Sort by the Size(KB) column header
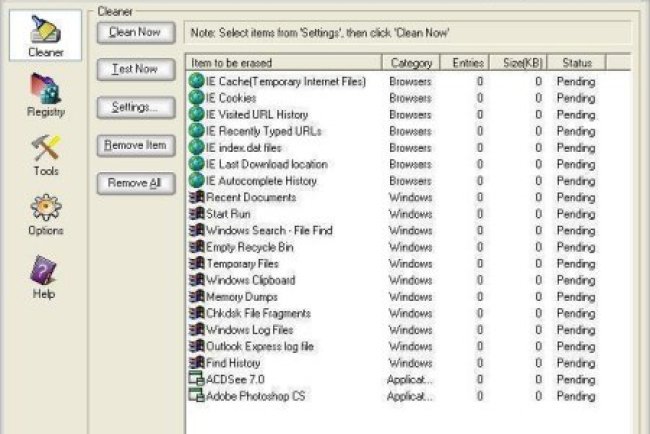 pyautogui.click(x=519, y=63)
